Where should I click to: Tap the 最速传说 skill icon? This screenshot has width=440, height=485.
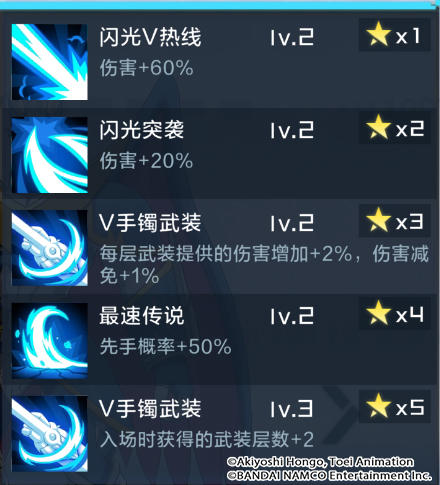click(x=50, y=341)
